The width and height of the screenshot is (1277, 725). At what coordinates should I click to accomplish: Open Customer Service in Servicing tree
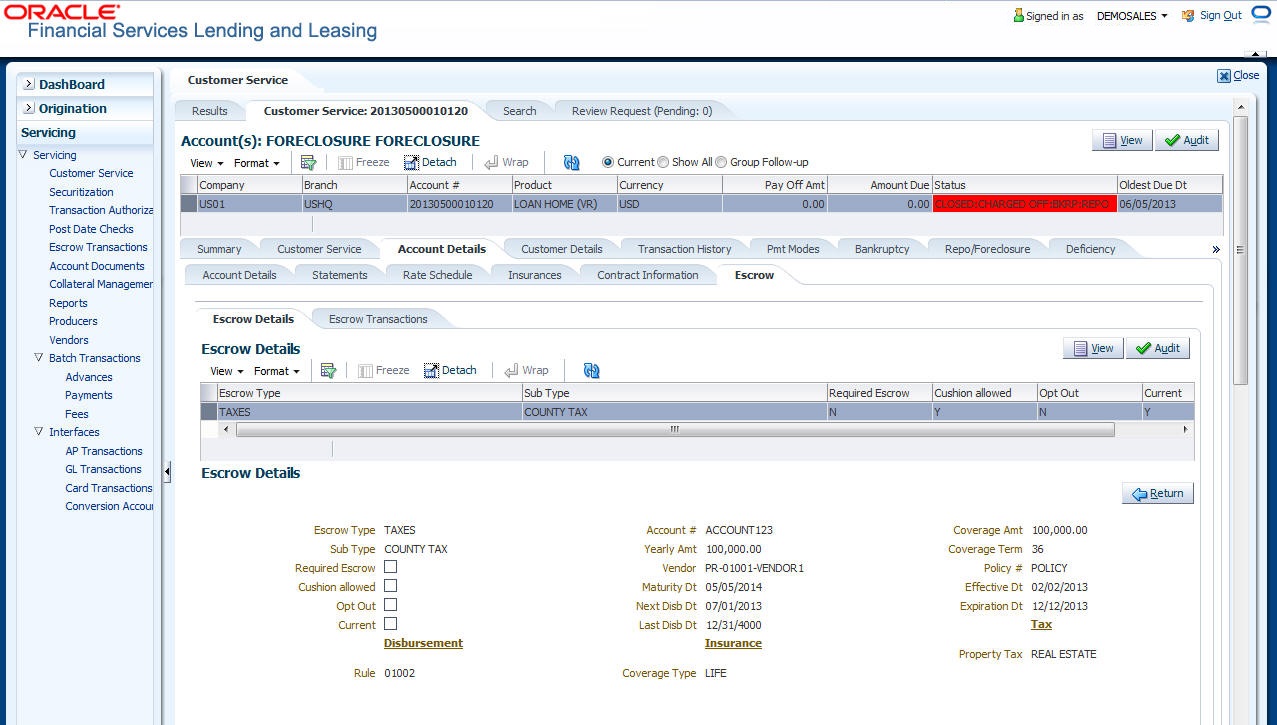click(x=91, y=173)
